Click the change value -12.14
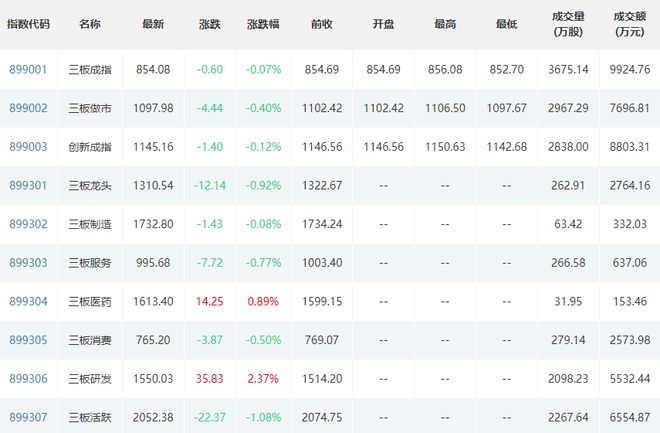Image resolution: width=660 pixels, height=433 pixels. pyautogui.click(x=210, y=186)
